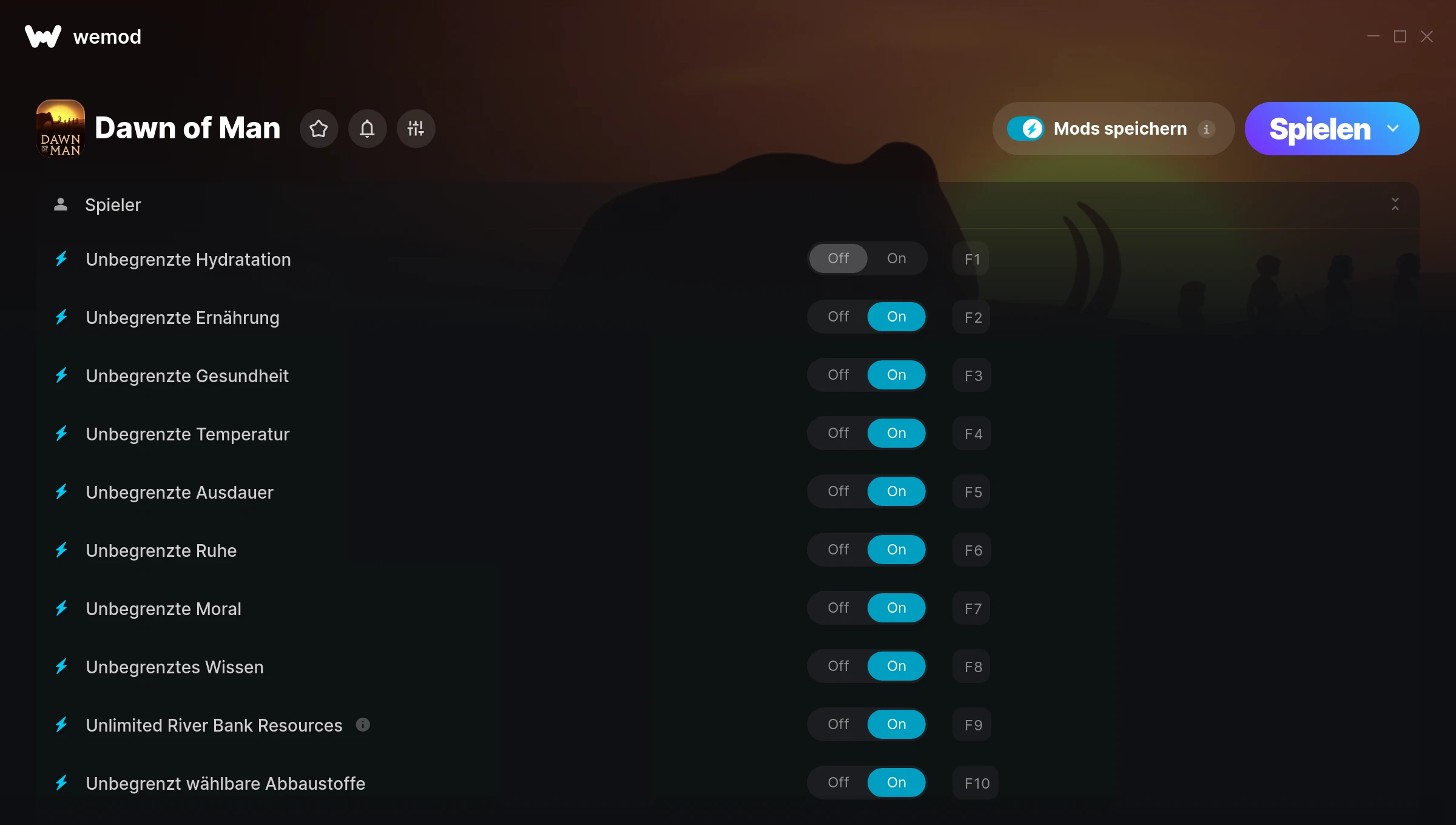Turn off Unbegrenzte Gesundheit
This screenshot has height=825, width=1456.
[x=838, y=375]
